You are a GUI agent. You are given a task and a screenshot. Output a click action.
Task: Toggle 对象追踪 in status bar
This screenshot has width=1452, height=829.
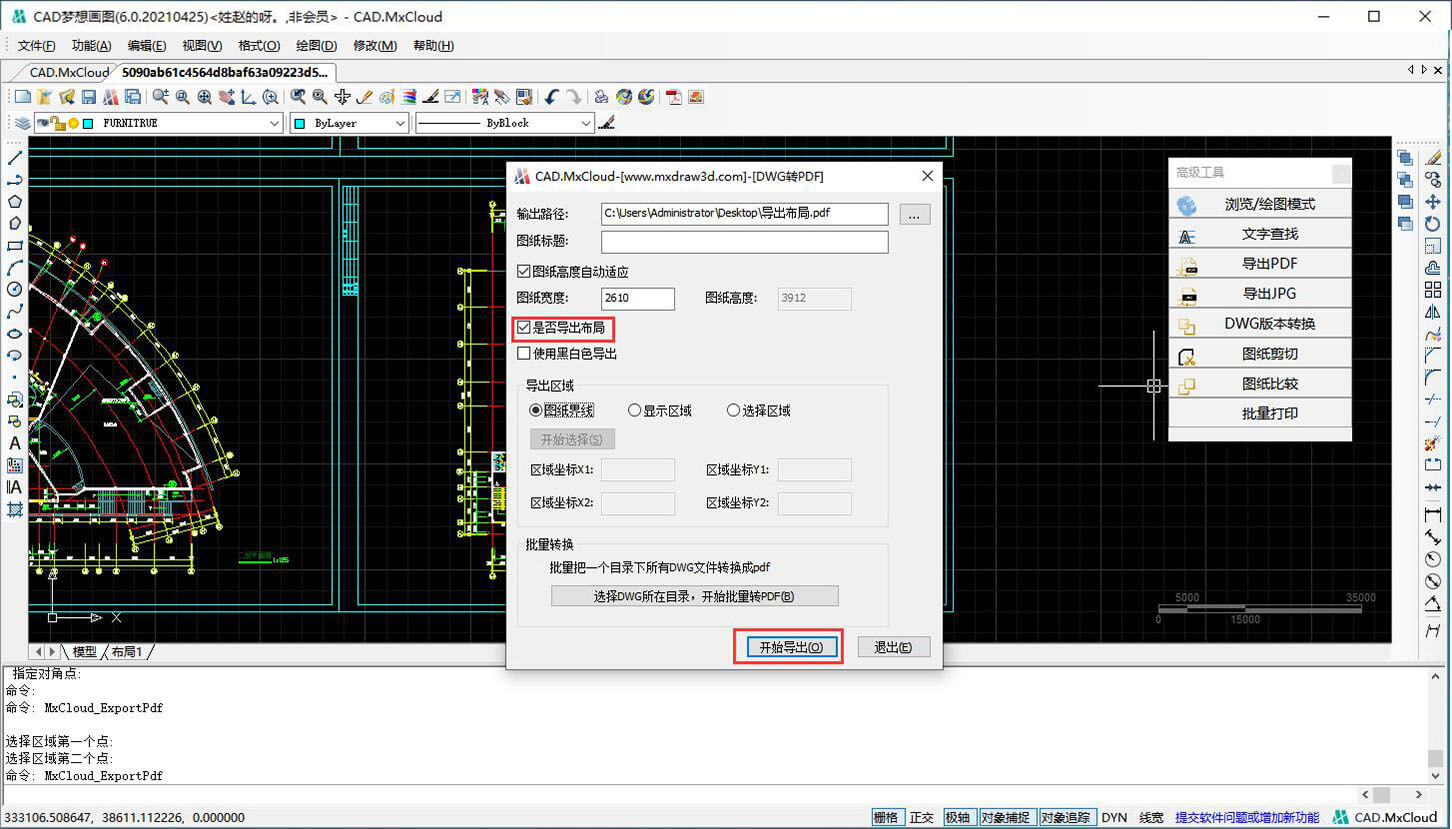[x=1066, y=817]
